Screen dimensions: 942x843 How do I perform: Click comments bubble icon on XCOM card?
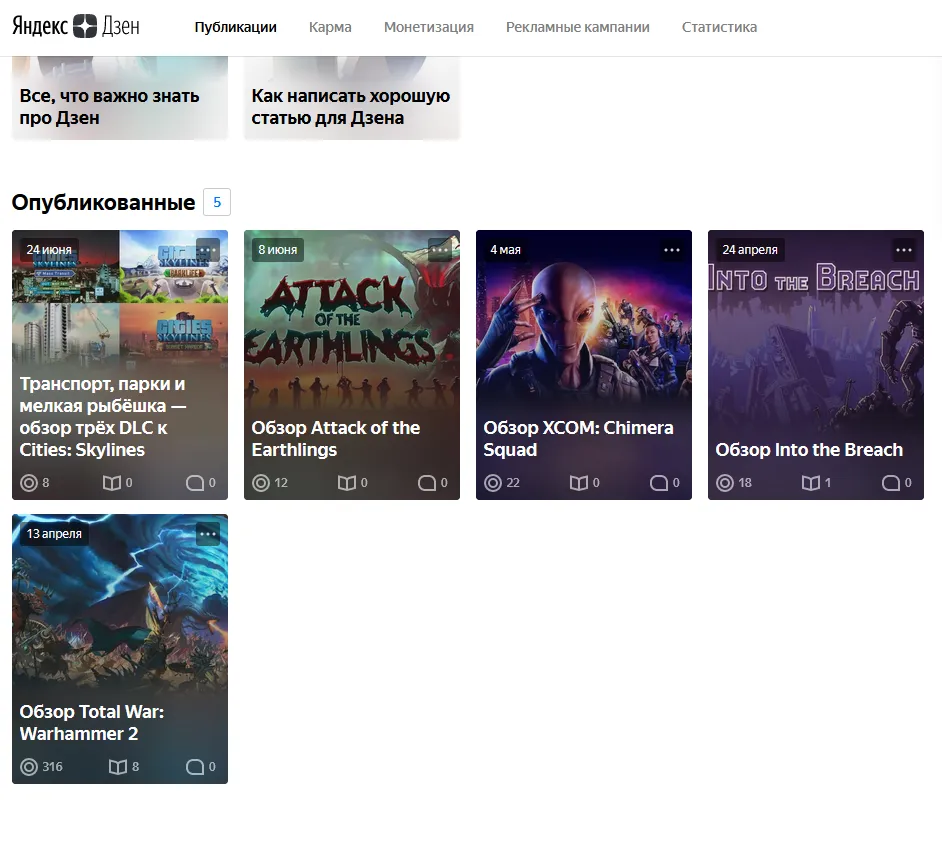pyautogui.click(x=659, y=483)
